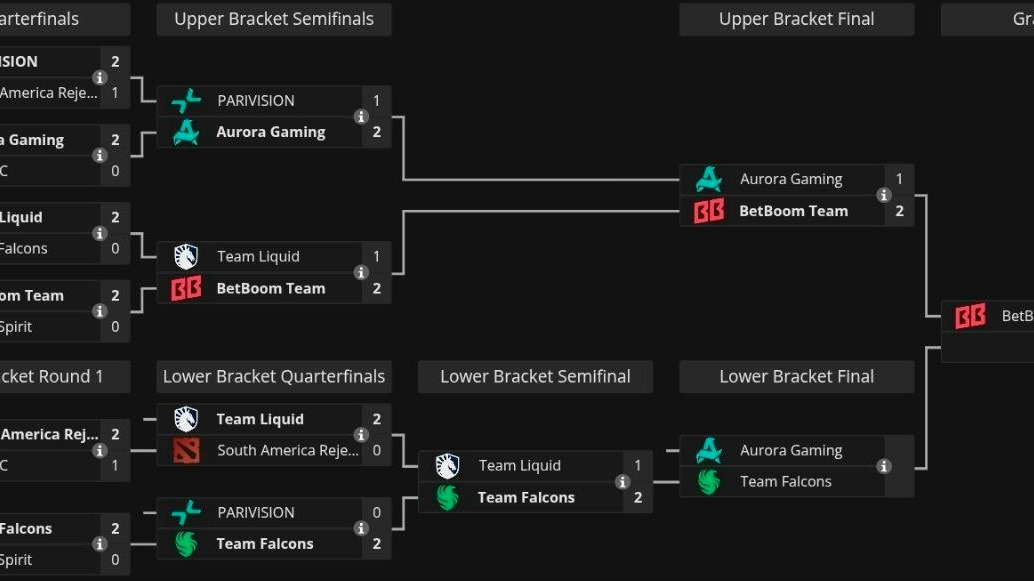The width and height of the screenshot is (1034, 581).
Task: Click BetBoom Team name in Upper Bracket Final
Action: 793,211
